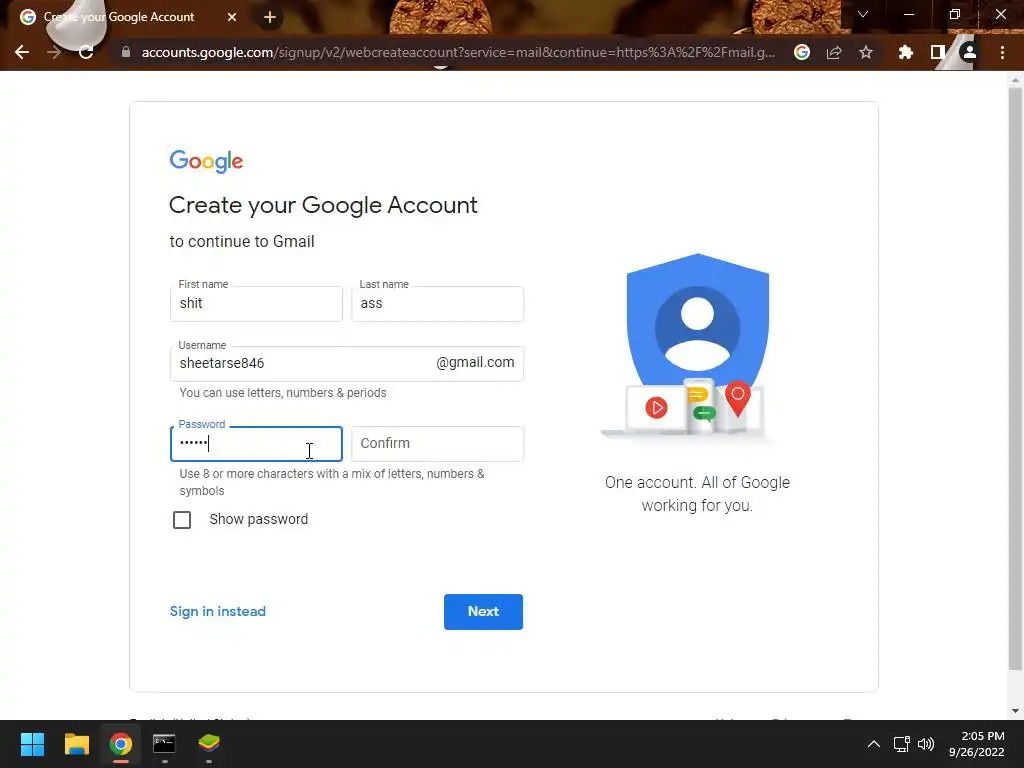Open the tab search chevron
1024x768 pixels.
pos(863,14)
